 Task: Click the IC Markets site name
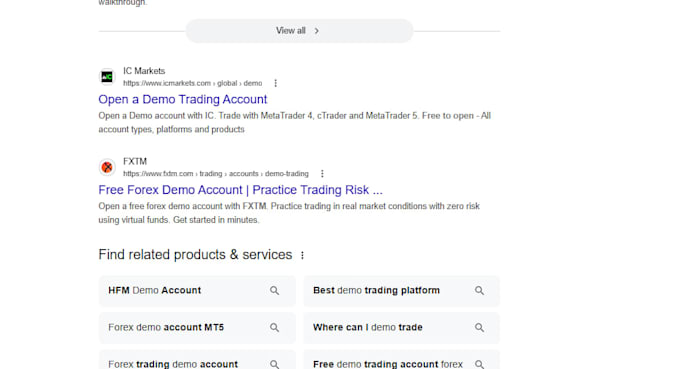coord(144,71)
